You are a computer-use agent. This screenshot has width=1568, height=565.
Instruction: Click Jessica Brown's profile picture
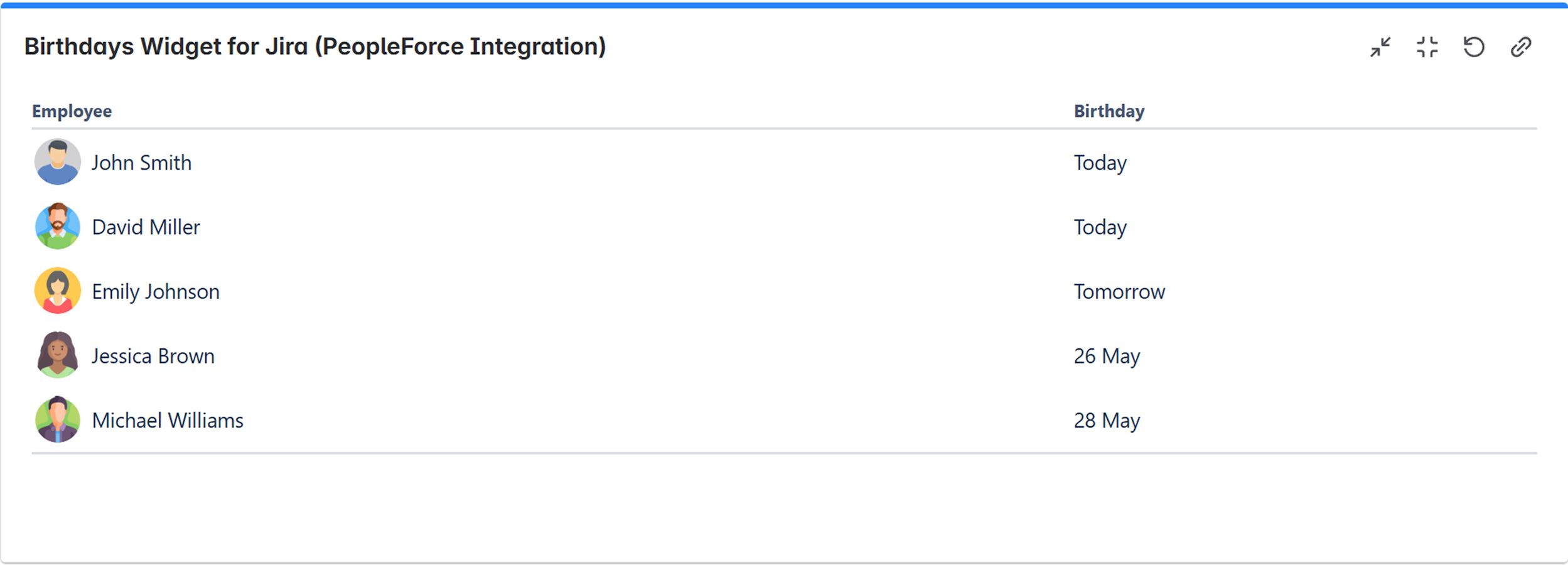click(58, 355)
